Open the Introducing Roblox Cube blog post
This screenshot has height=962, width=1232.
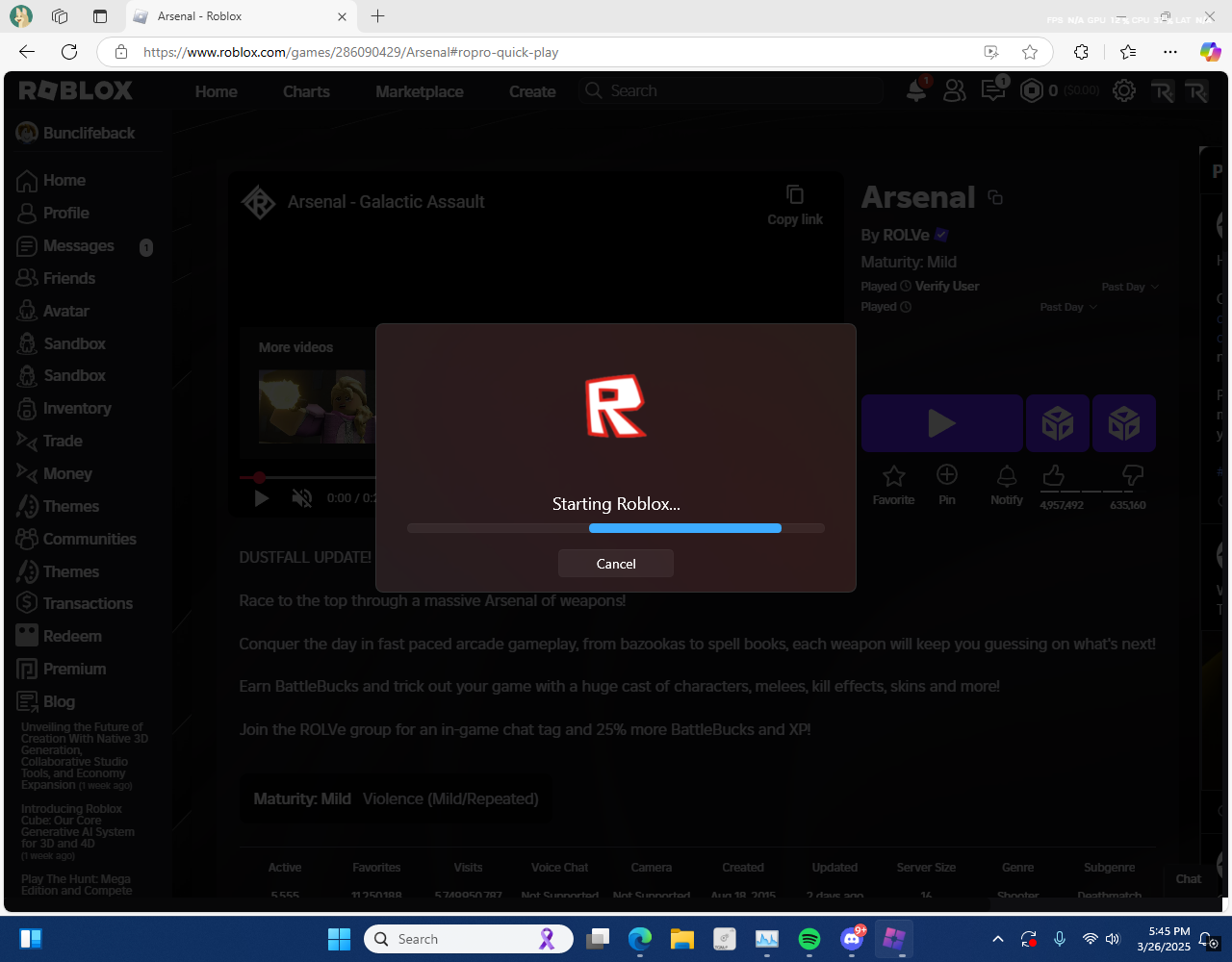(78, 832)
